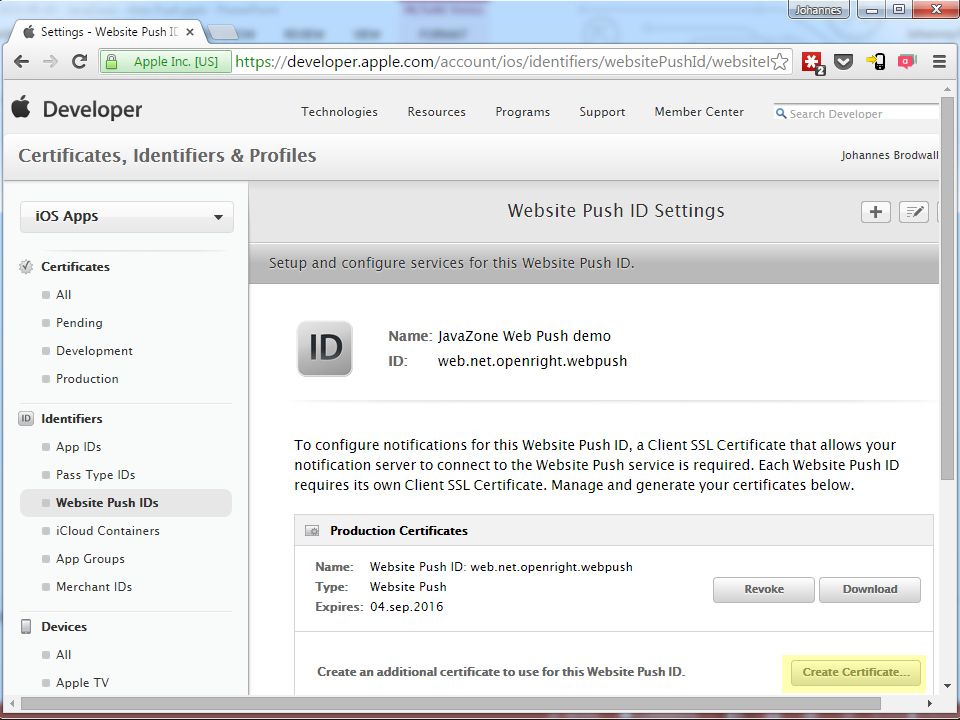Select Pending certificates
Image resolution: width=960 pixels, height=720 pixels.
pos(79,323)
